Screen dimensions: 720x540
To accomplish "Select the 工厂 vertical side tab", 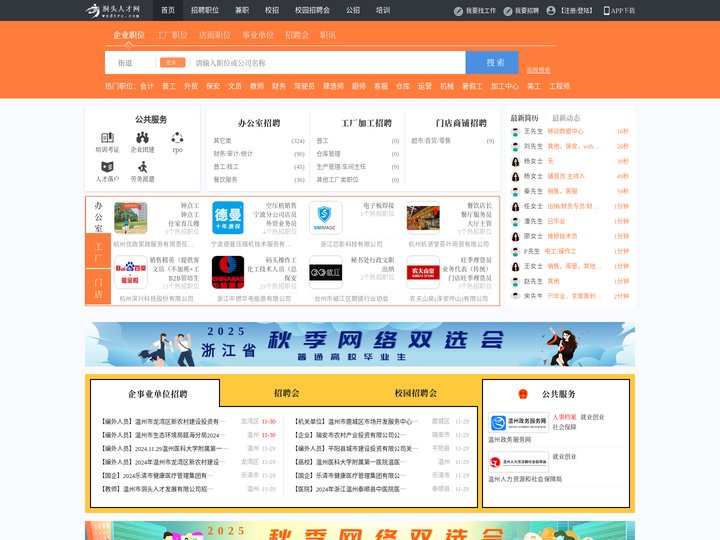I will (x=98, y=252).
